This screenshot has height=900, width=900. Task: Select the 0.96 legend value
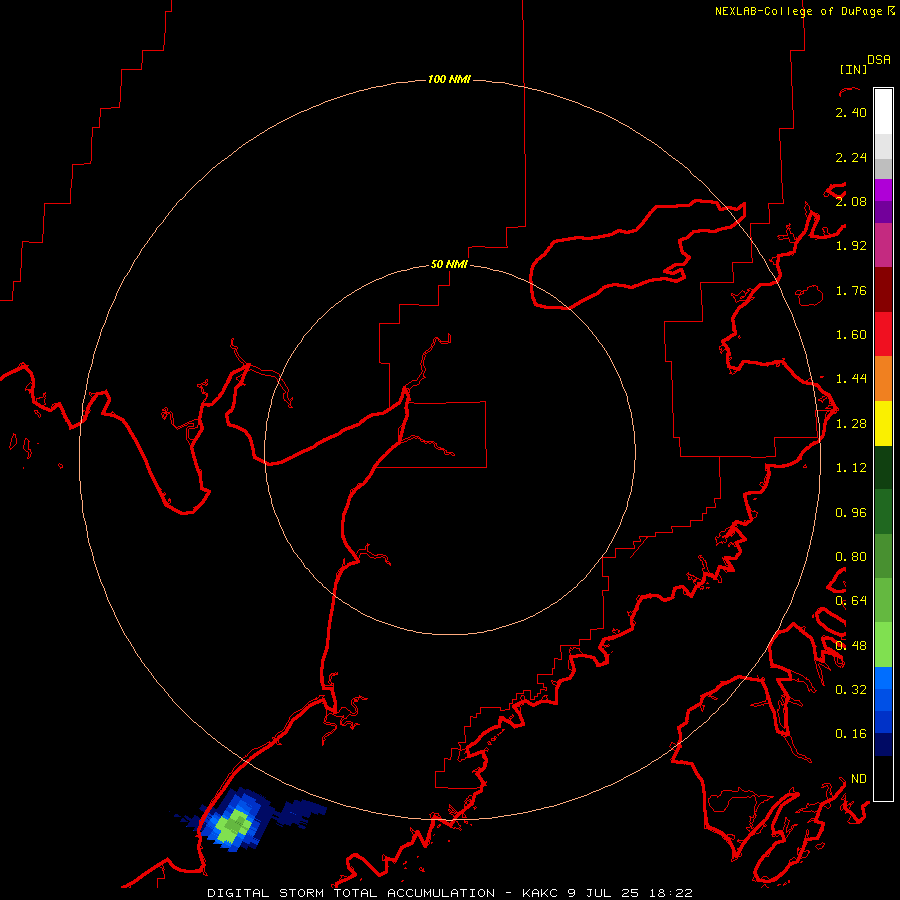tap(851, 513)
